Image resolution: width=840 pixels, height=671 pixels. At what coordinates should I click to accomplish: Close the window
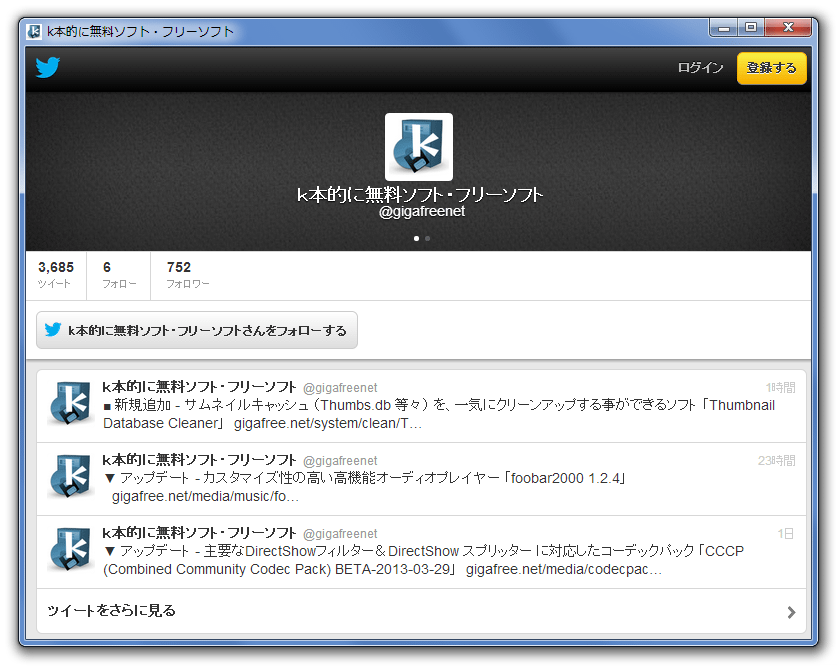788,27
